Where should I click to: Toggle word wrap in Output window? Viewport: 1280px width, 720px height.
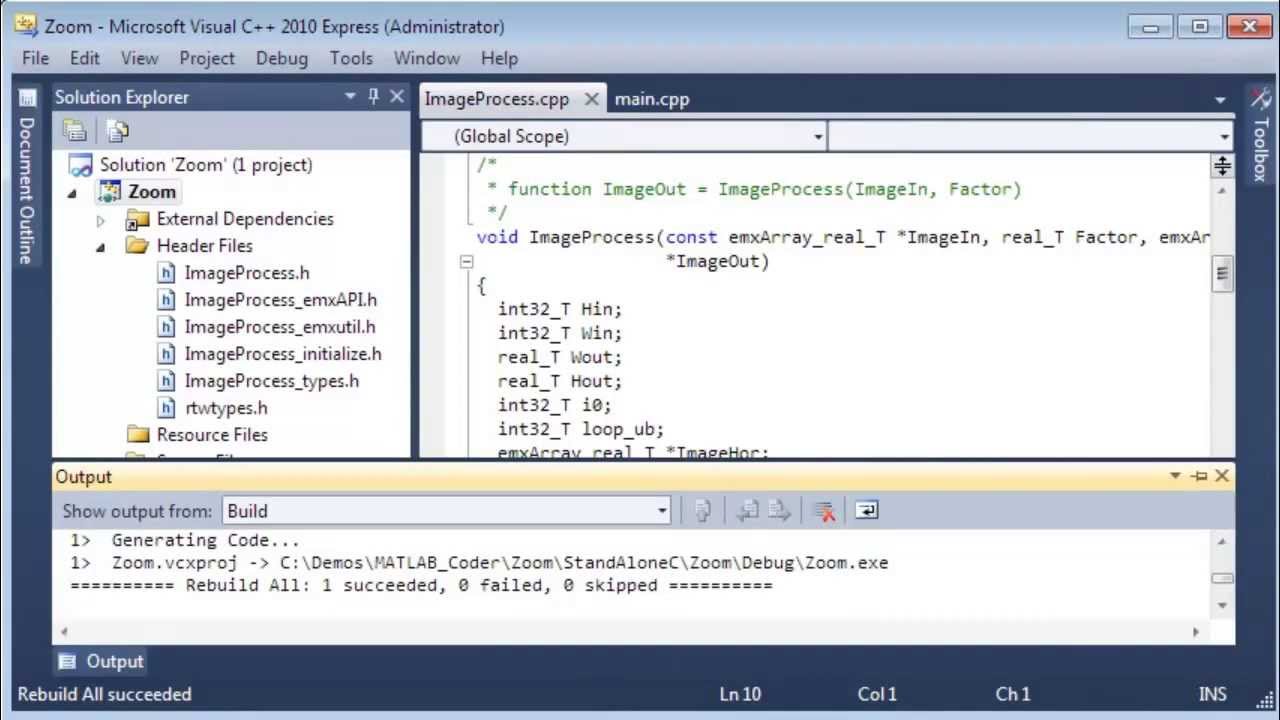coord(867,511)
